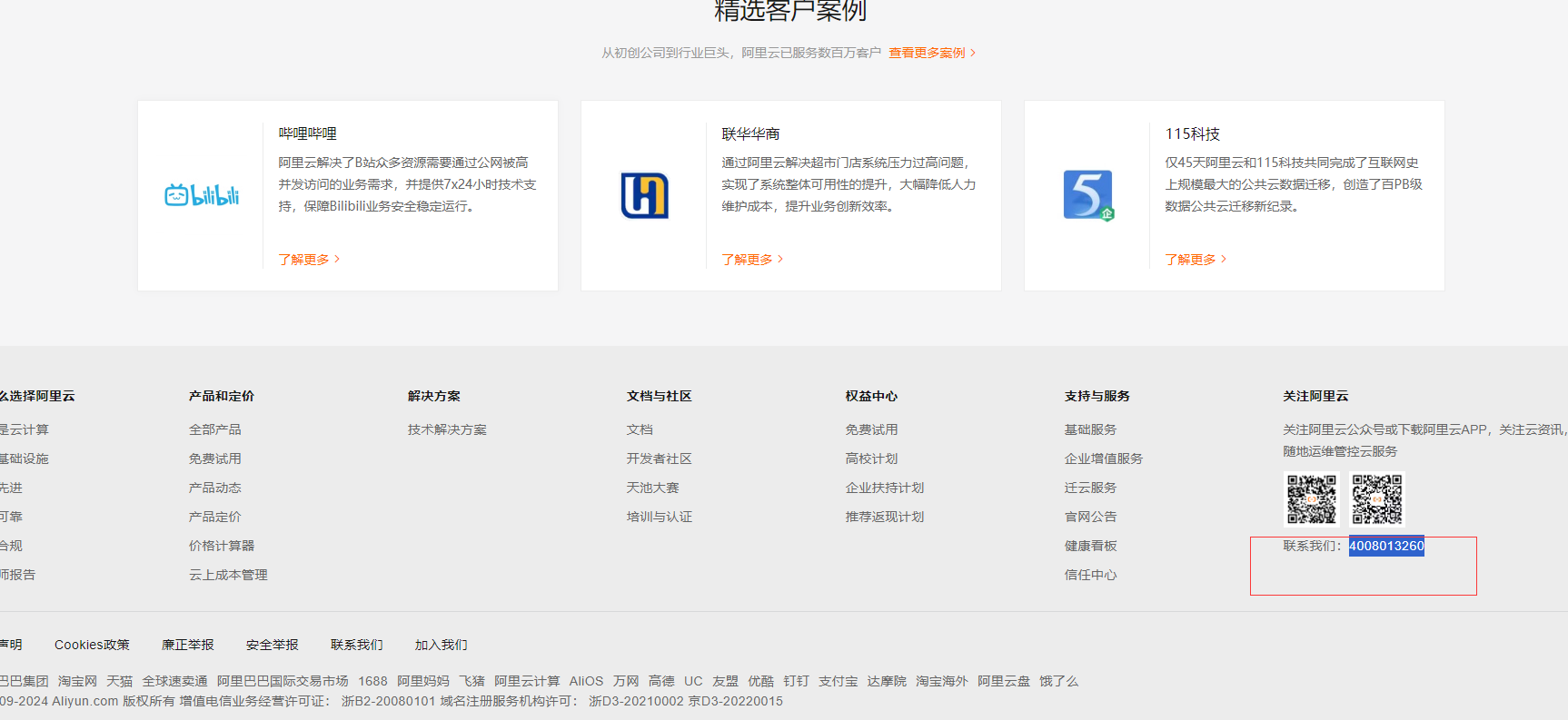The height and width of the screenshot is (720, 1568).
Task: Open 钉钉 partner link
Action: 796,681
